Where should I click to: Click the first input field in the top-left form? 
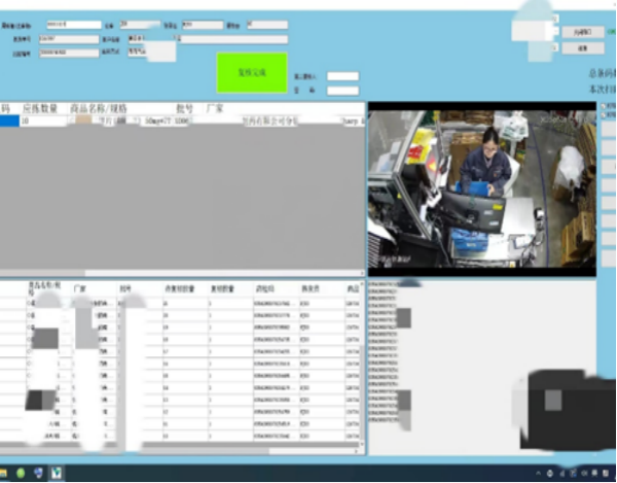click(71, 24)
